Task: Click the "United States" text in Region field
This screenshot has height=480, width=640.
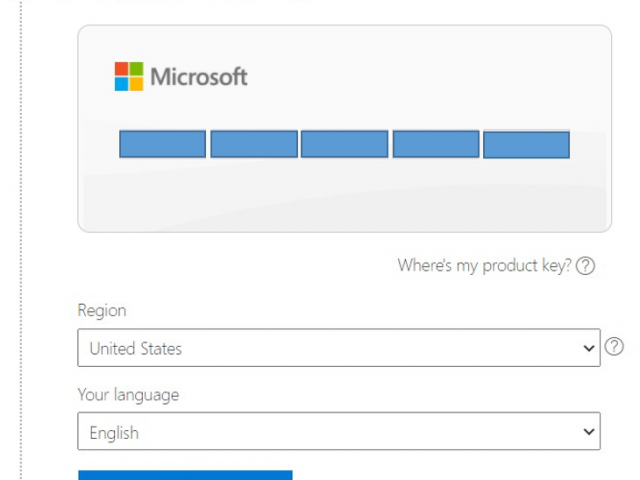Action: click(136, 349)
